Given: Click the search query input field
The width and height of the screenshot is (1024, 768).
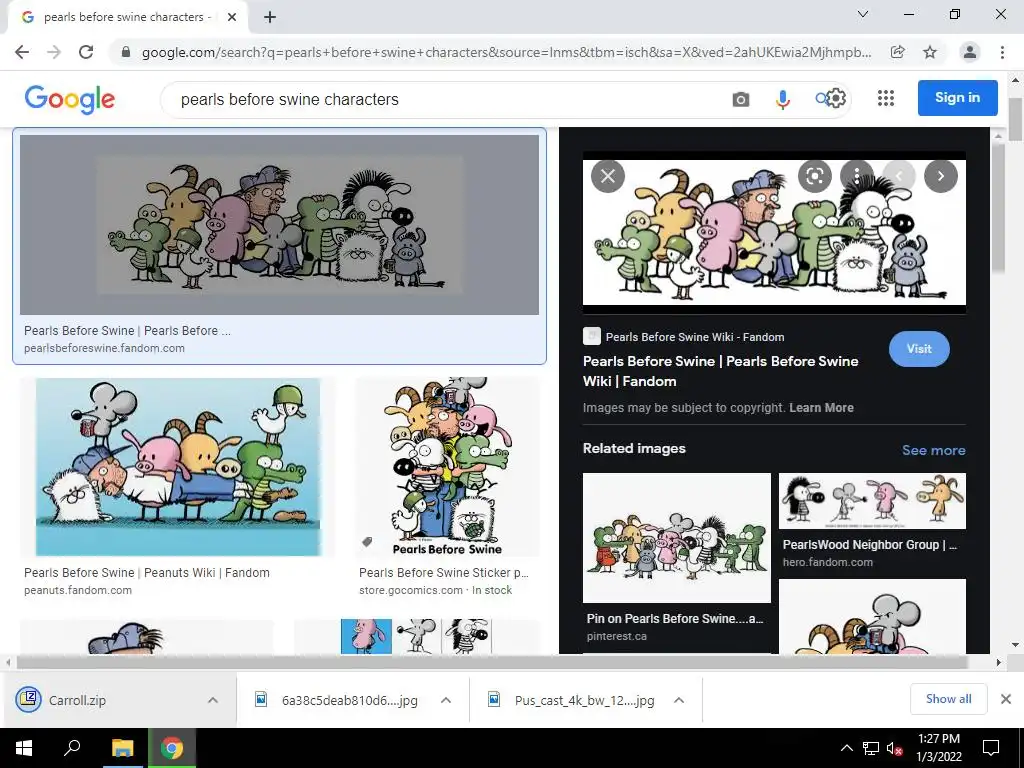Looking at the screenshot, I should (444, 99).
